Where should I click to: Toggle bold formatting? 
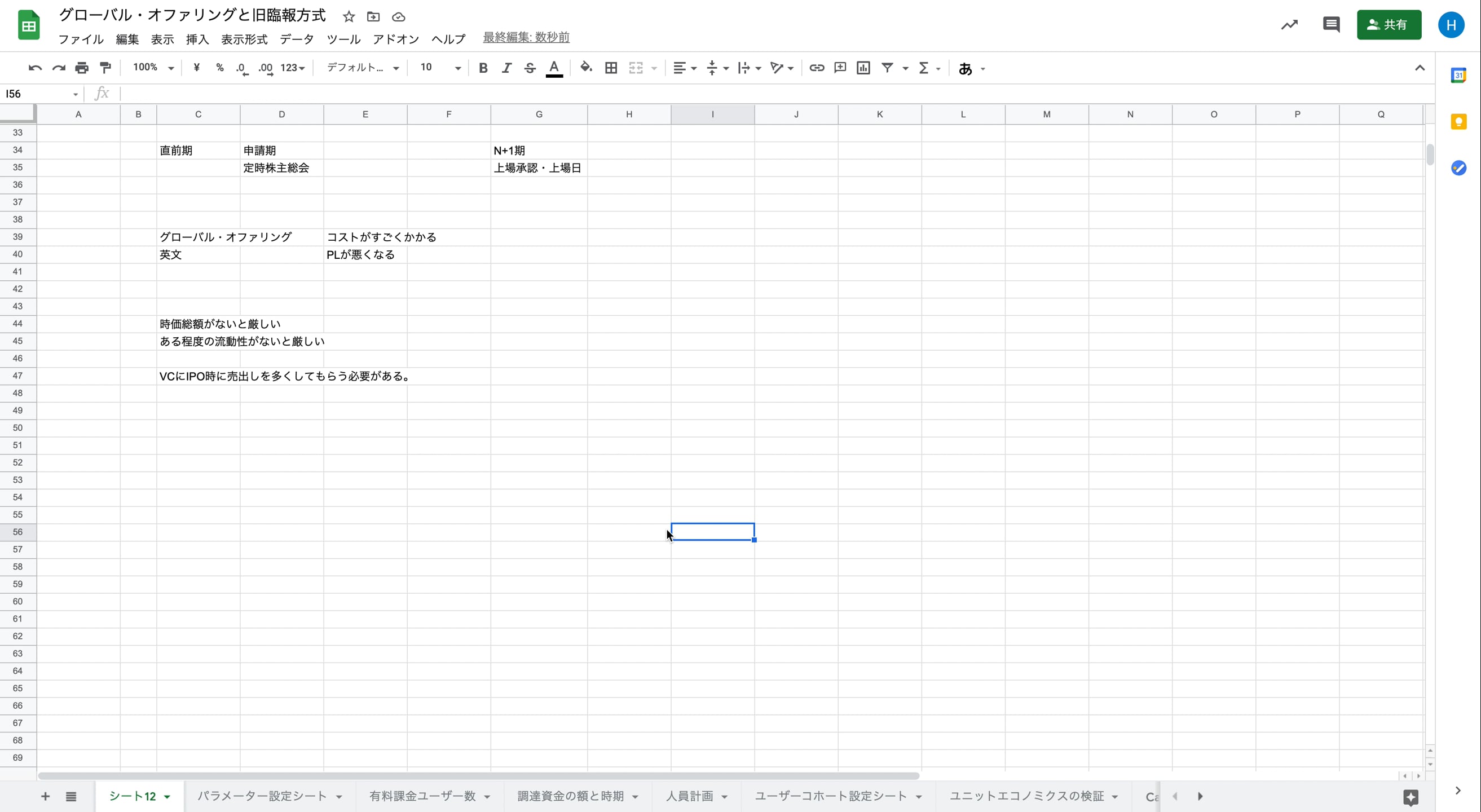click(483, 68)
